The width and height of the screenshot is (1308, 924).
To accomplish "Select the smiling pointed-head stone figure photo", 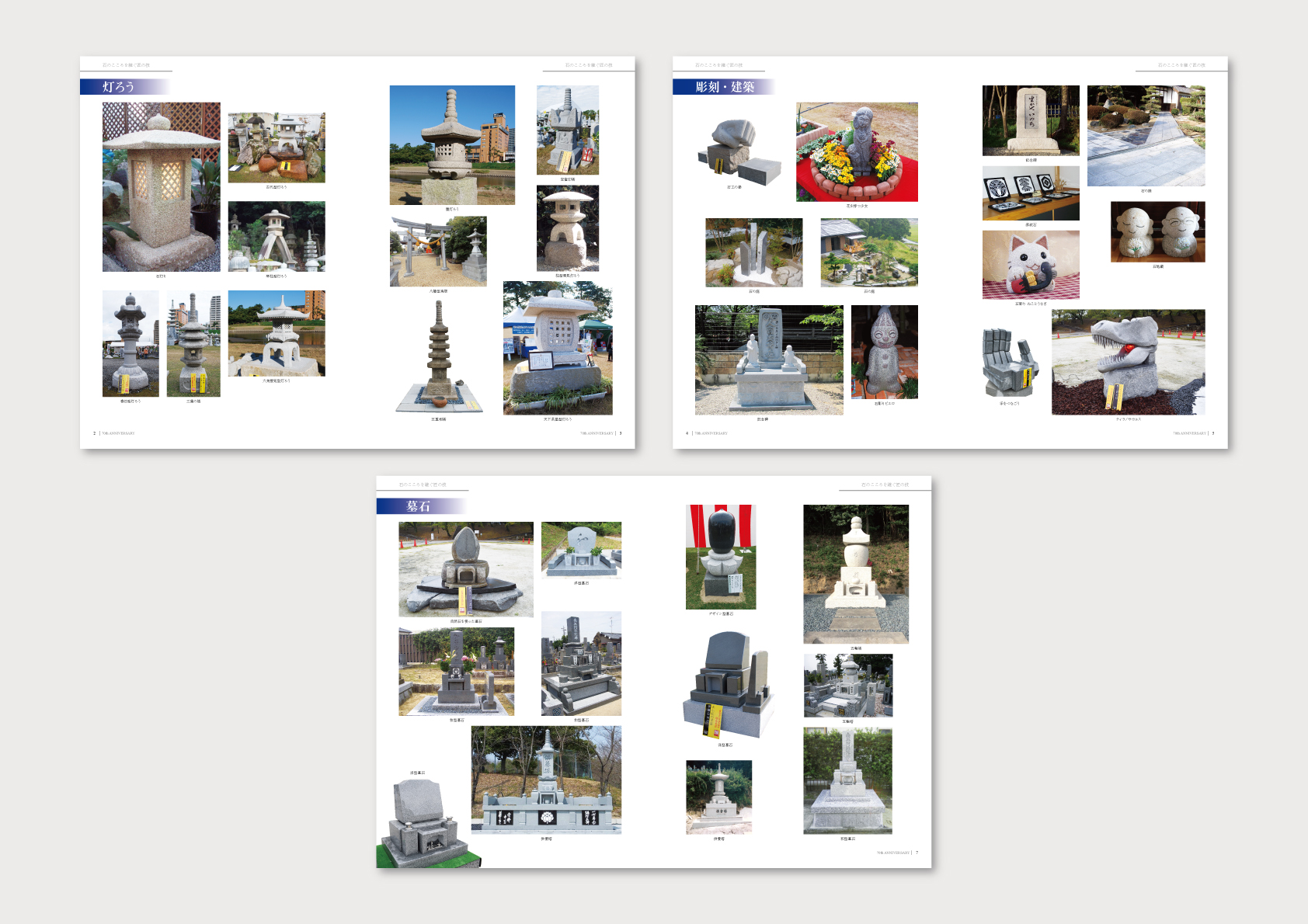I will click(x=885, y=352).
